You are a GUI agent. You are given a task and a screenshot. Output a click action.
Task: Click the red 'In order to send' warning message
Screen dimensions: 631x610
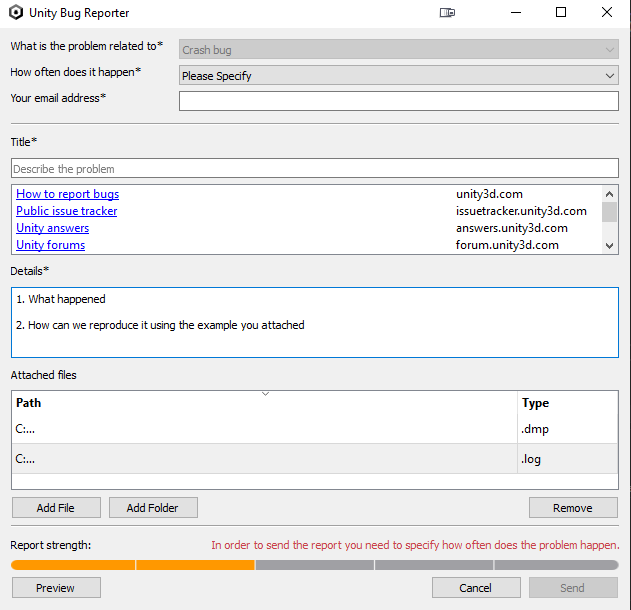[415, 545]
